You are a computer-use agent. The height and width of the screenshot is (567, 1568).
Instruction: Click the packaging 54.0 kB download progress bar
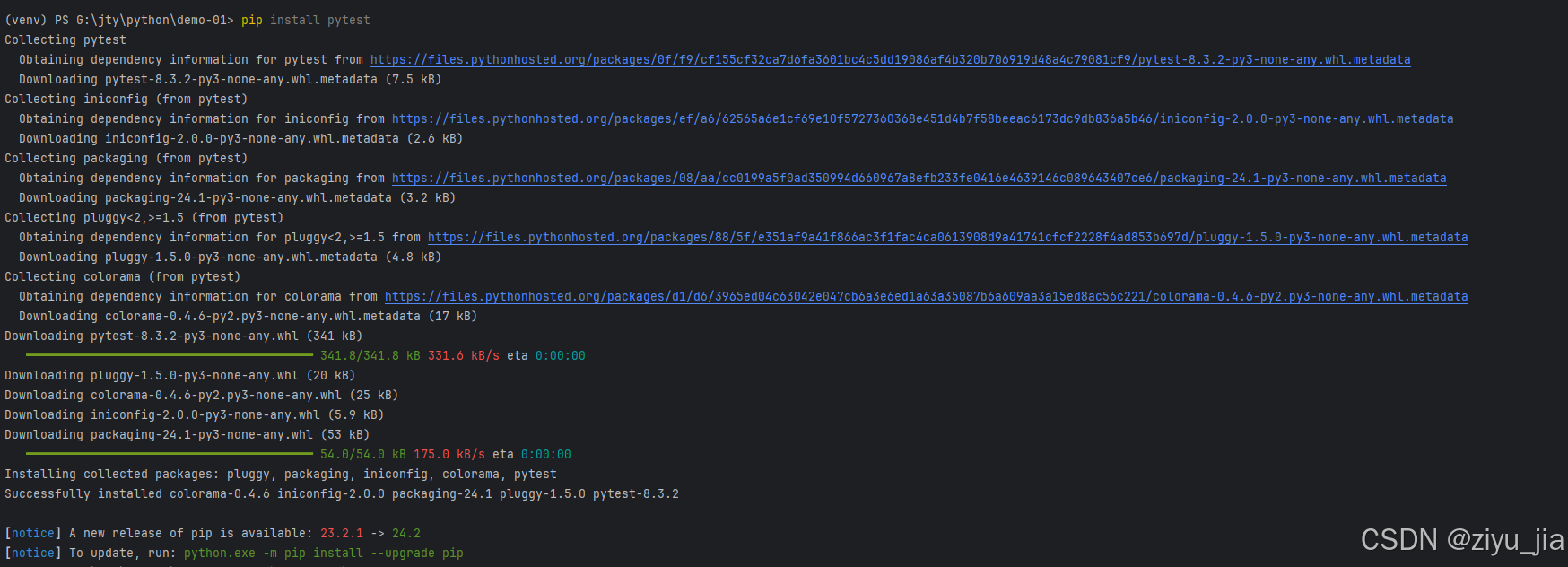(x=170, y=455)
